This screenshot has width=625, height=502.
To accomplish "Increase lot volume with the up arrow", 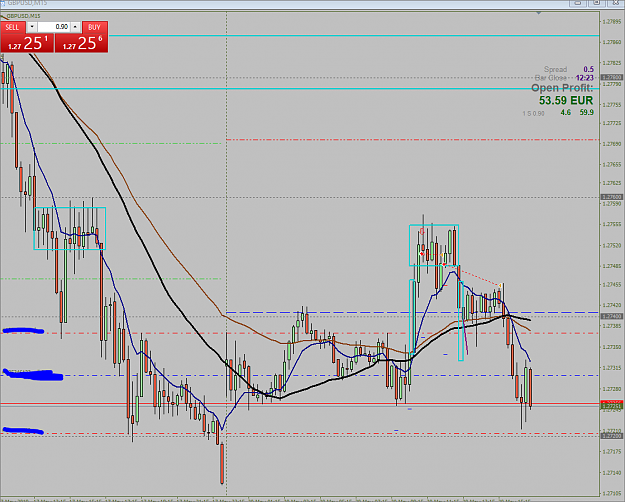I will (76, 27).
